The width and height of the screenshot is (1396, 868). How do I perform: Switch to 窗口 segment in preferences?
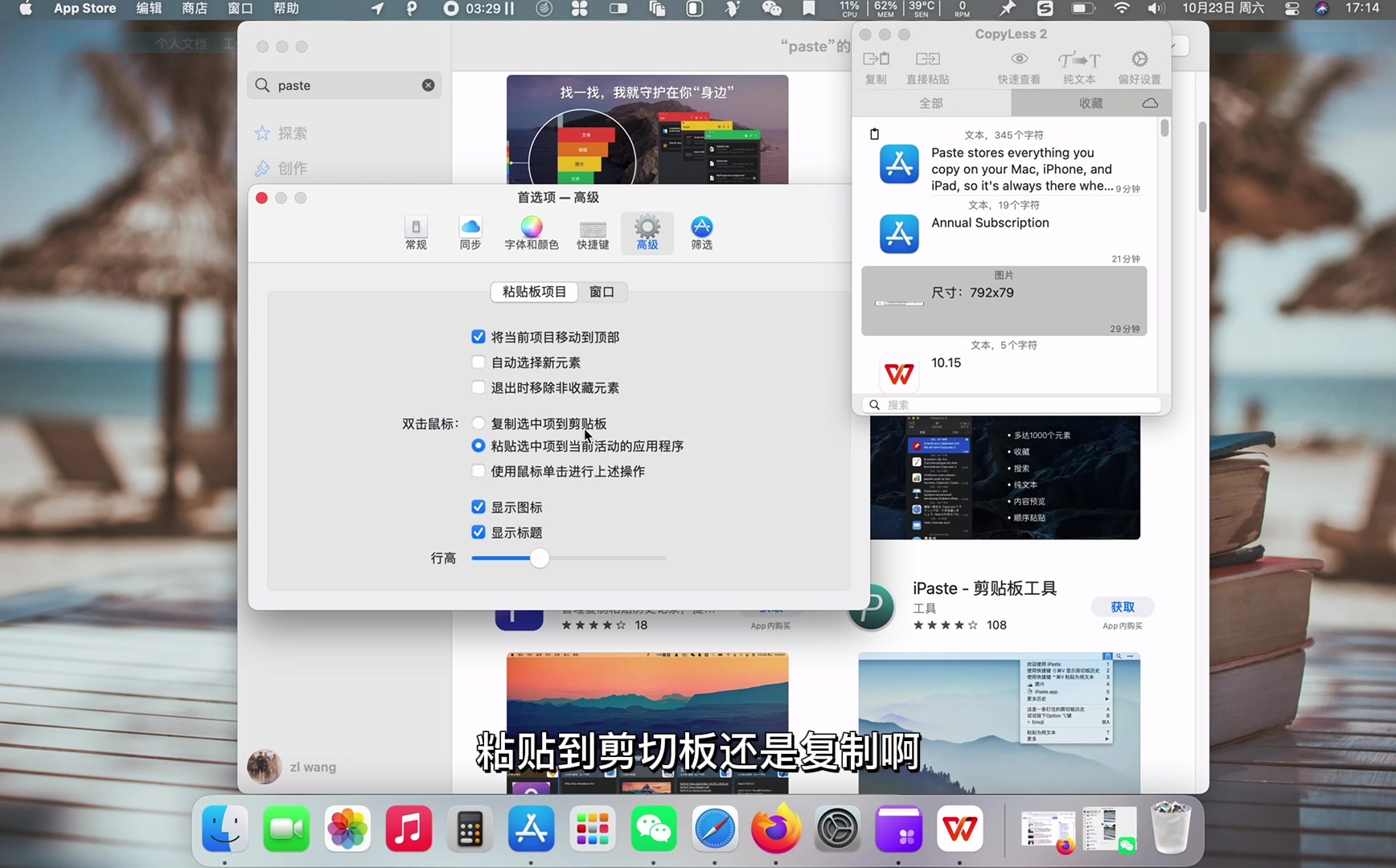click(602, 292)
